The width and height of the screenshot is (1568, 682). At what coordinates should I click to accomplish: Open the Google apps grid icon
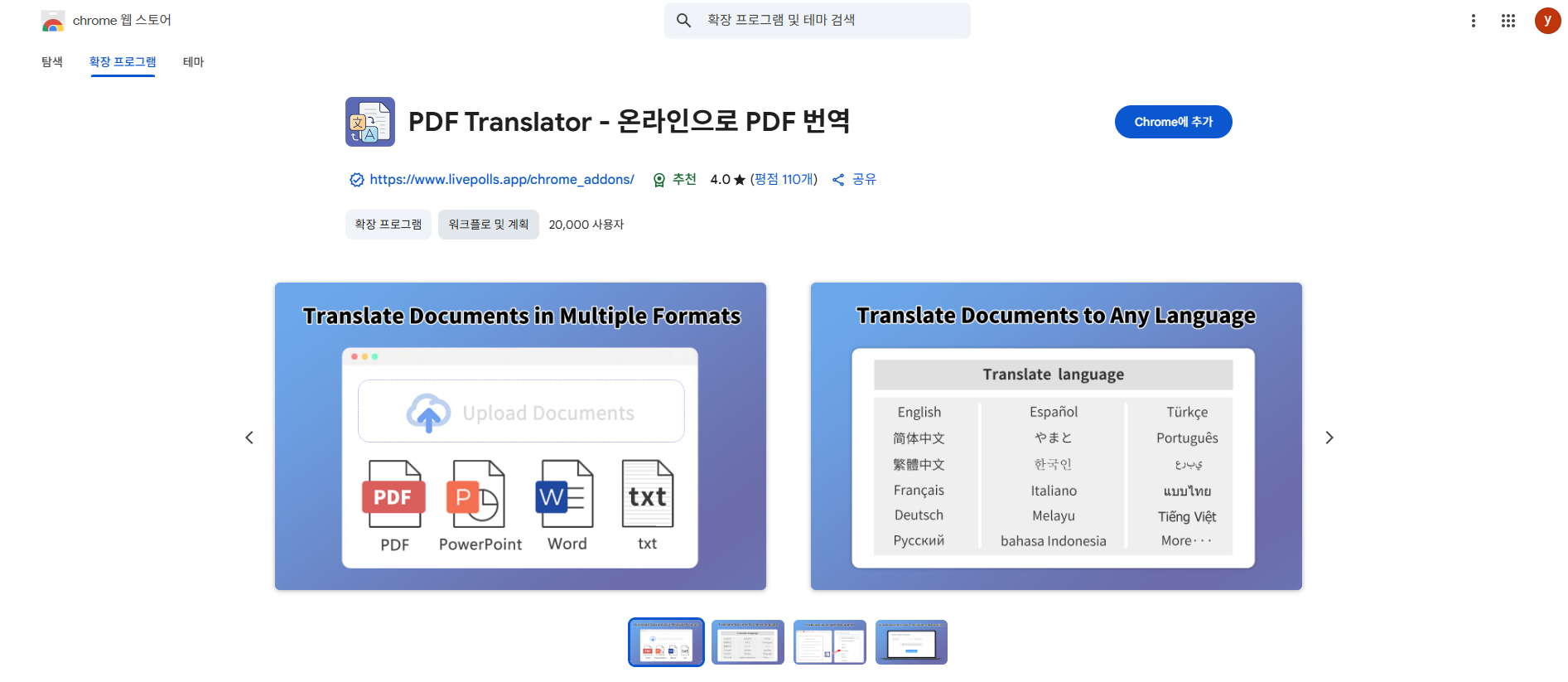pos(1508,21)
